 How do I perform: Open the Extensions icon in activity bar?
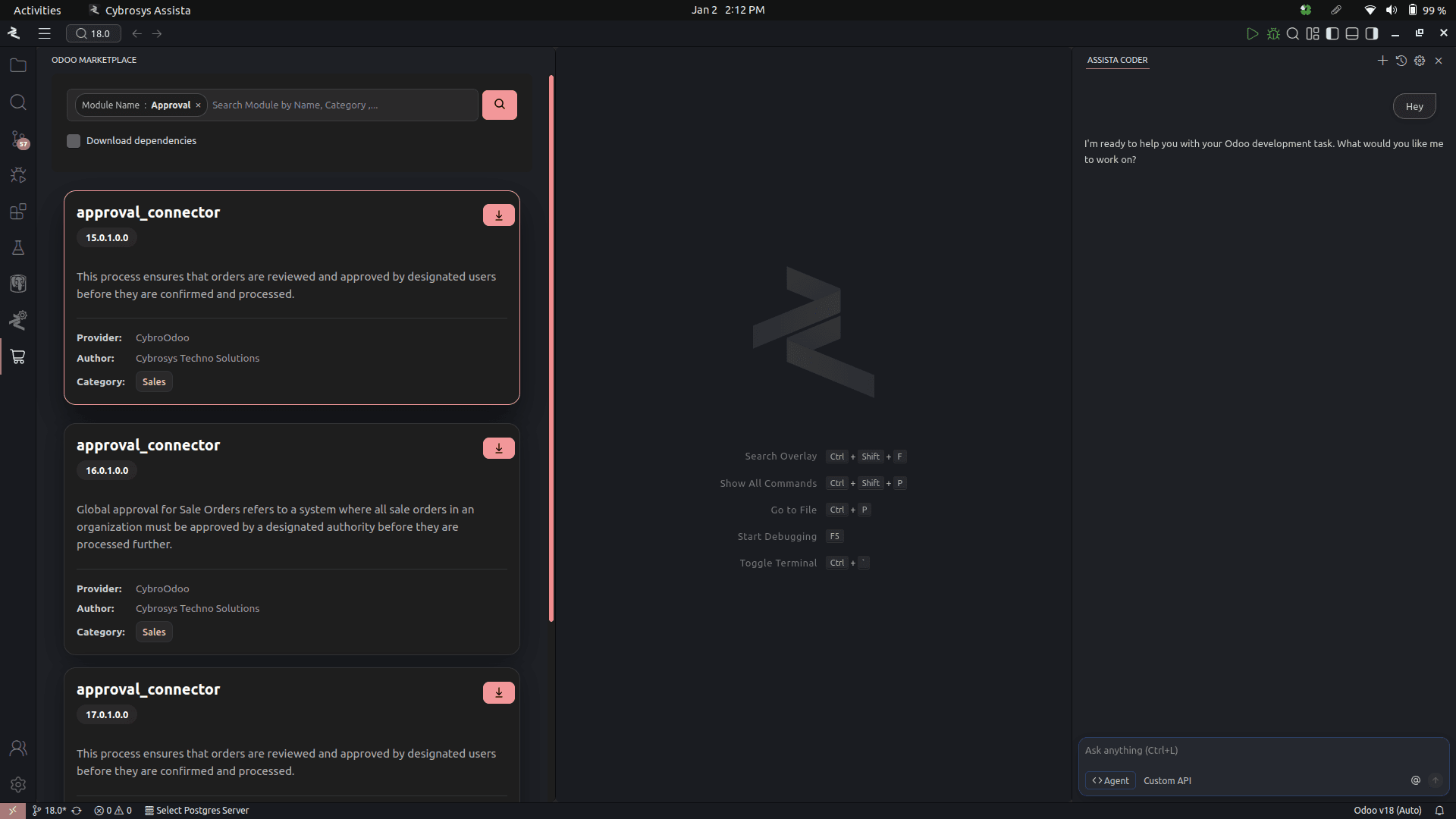click(18, 212)
